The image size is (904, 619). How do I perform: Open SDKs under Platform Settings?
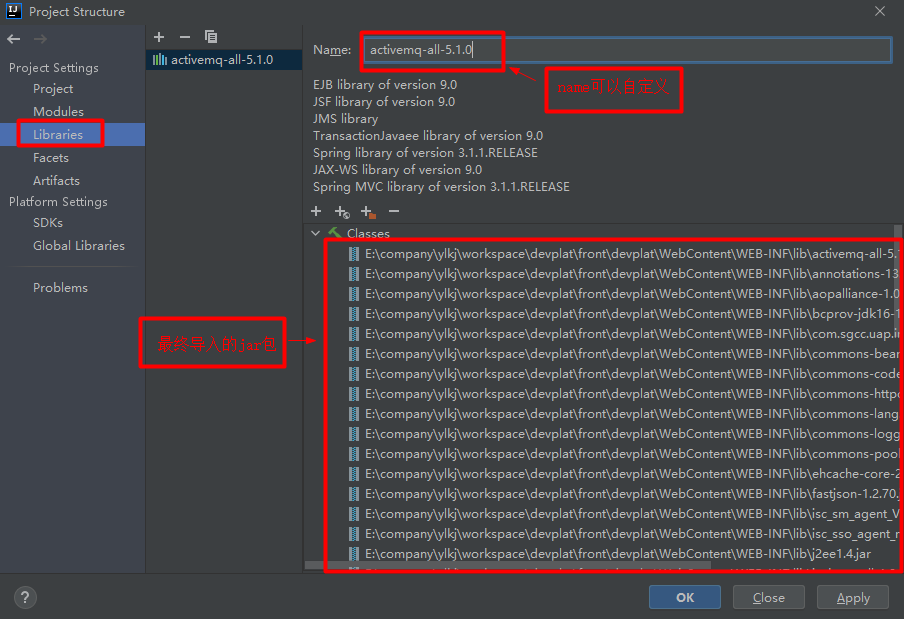tap(48, 222)
